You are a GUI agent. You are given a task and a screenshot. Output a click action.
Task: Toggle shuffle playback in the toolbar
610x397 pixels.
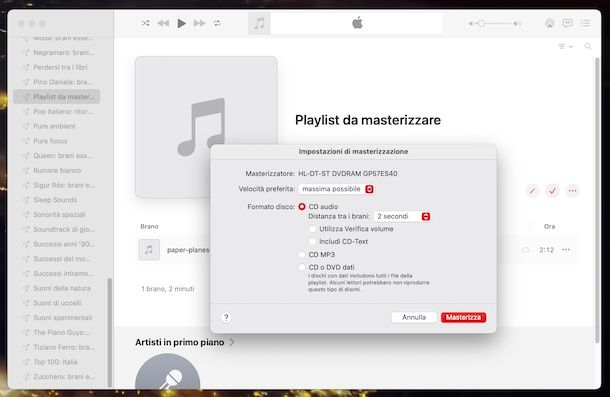coord(145,23)
